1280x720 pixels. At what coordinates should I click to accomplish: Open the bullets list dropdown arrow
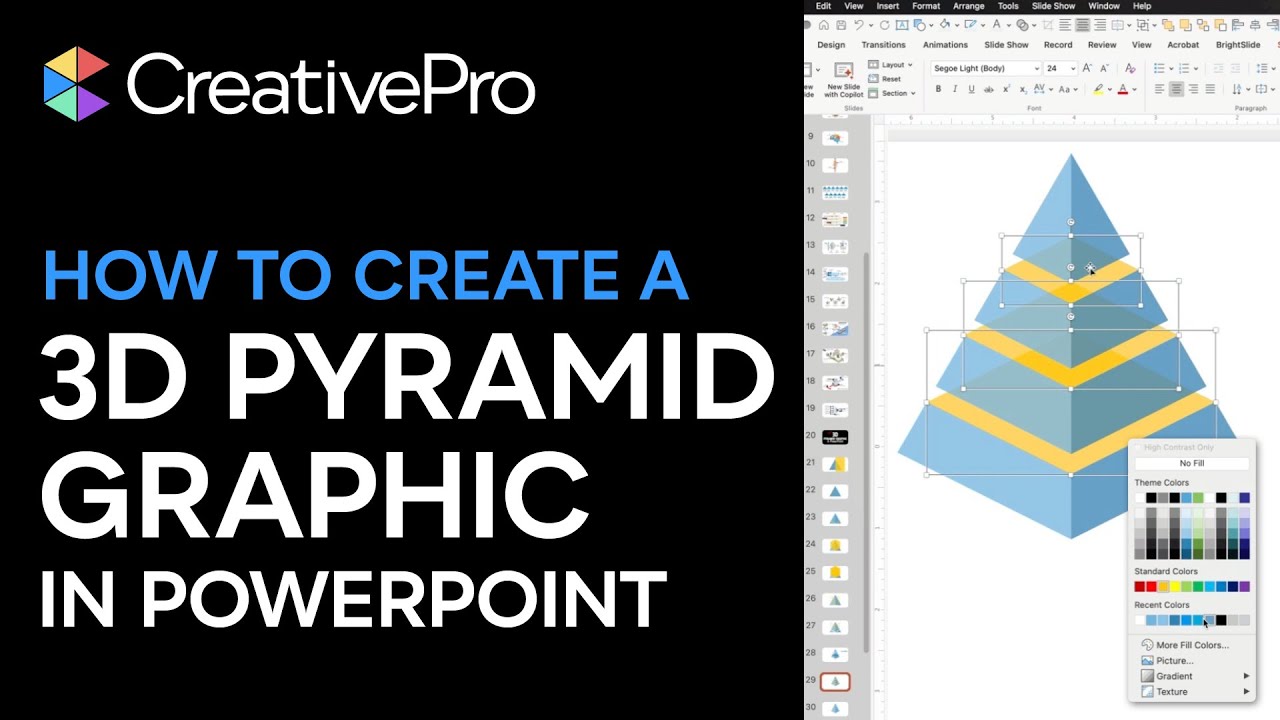[x=1171, y=68]
